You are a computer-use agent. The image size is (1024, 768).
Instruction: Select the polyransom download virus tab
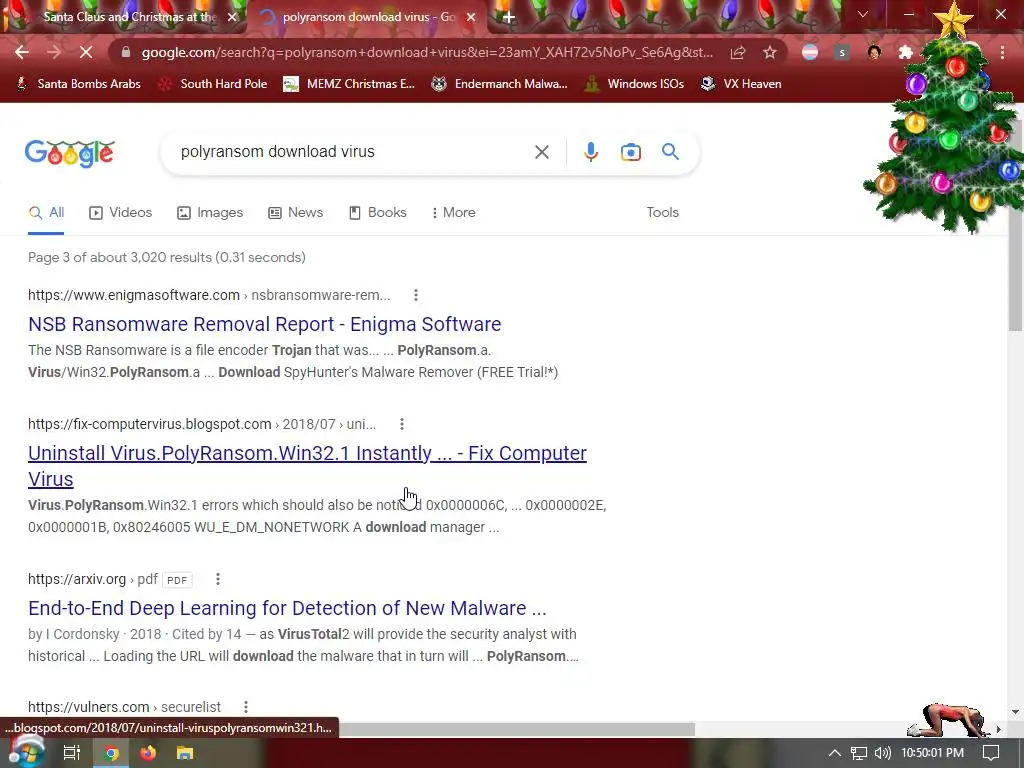point(369,17)
